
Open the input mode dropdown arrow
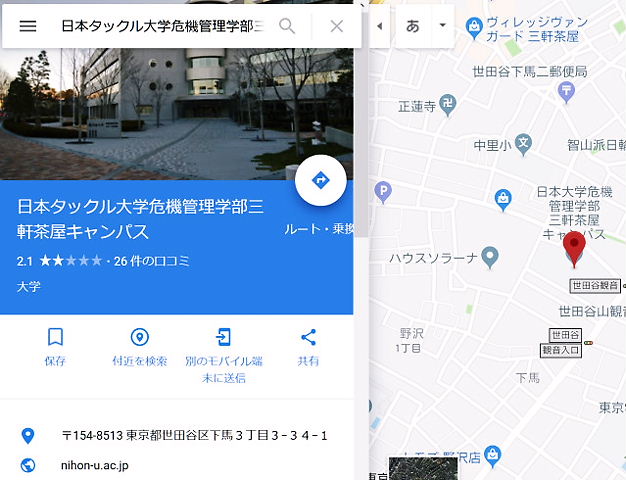click(x=442, y=26)
